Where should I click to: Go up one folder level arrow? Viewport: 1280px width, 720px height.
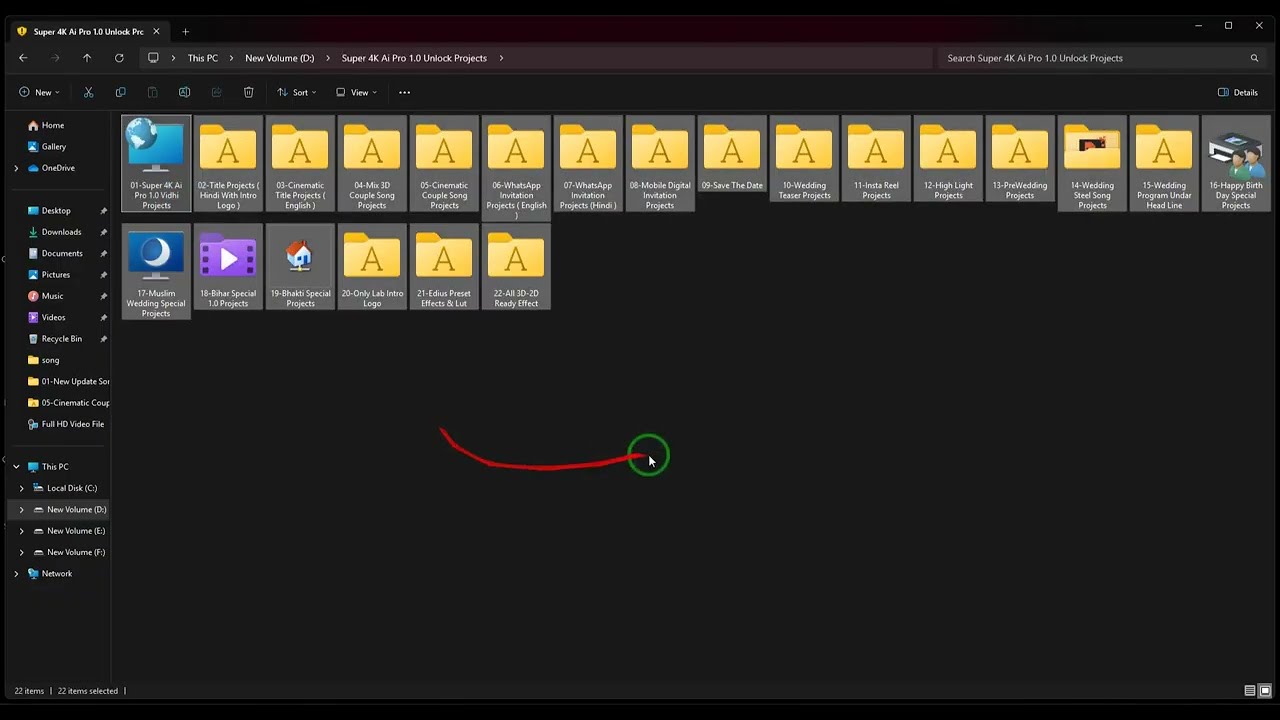pyautogui.click(x=87, y=58)
